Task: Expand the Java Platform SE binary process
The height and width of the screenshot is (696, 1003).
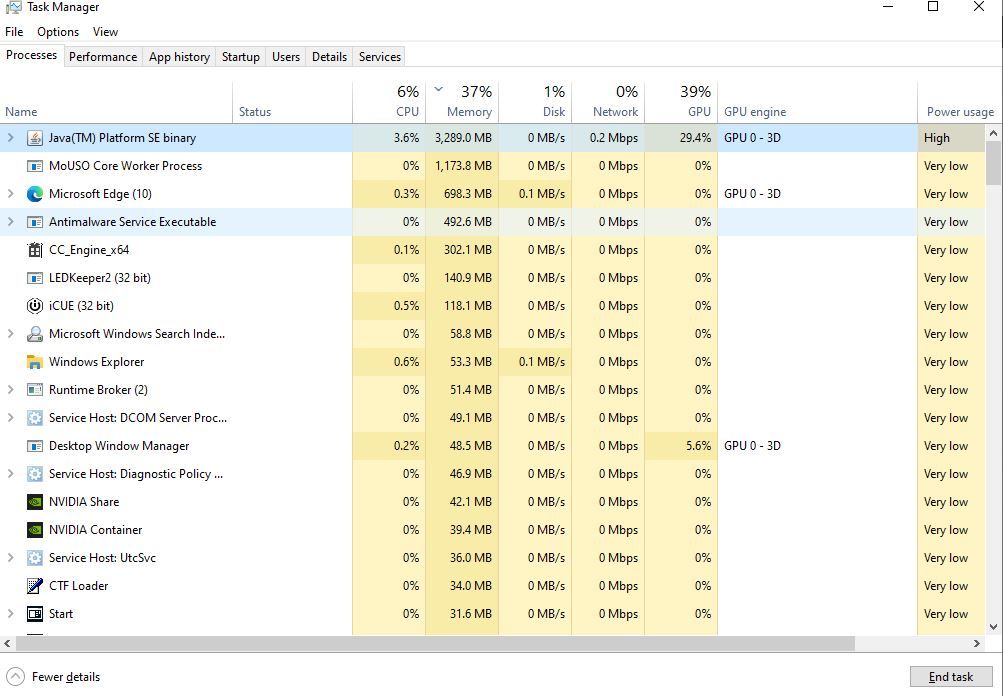Action: (10, 138)
